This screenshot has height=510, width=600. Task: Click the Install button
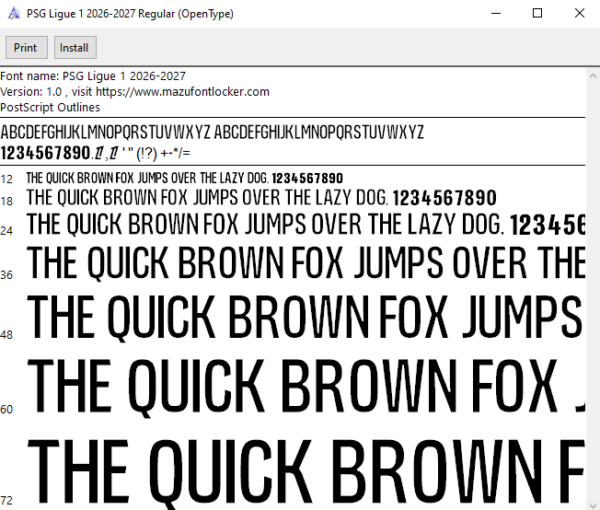[x=75, y=48]
